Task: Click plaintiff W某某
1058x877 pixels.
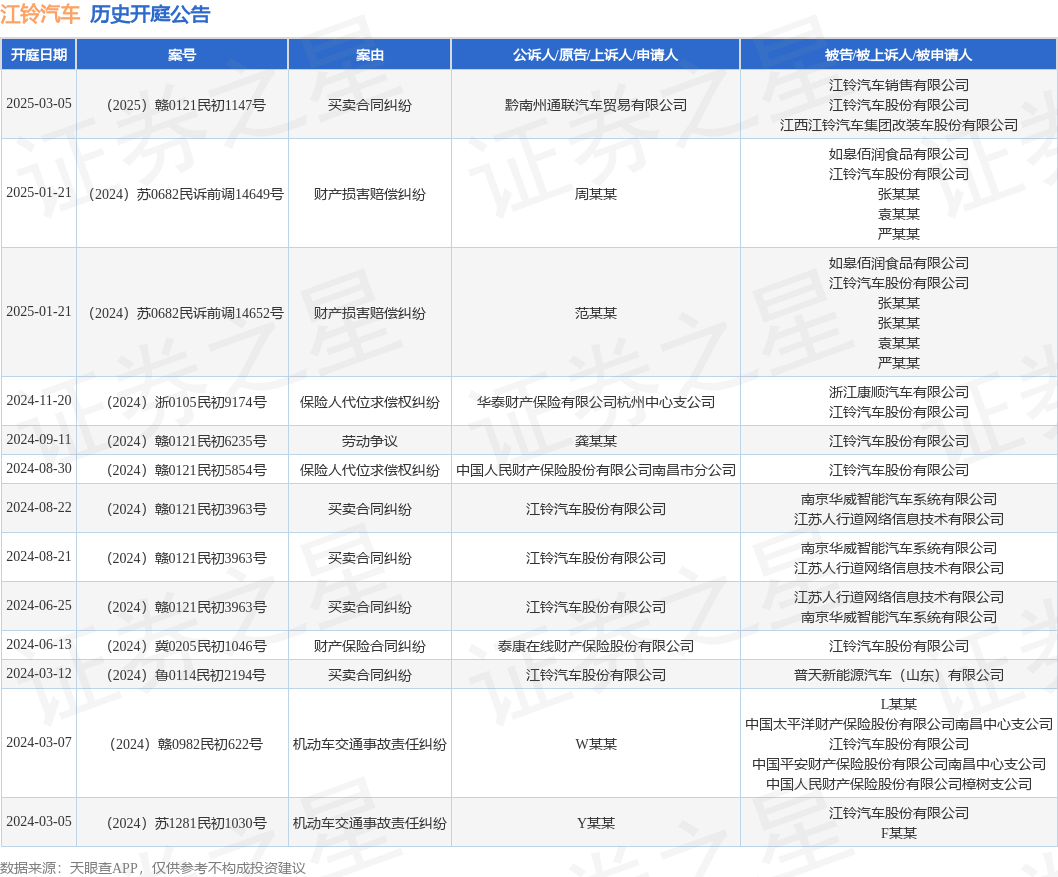Action: coord(596,744)
